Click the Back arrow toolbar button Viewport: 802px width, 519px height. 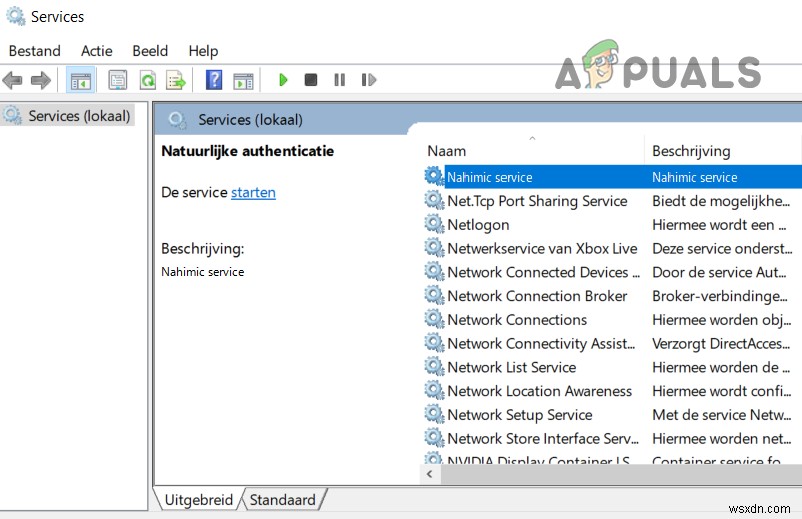coord(12,80)
